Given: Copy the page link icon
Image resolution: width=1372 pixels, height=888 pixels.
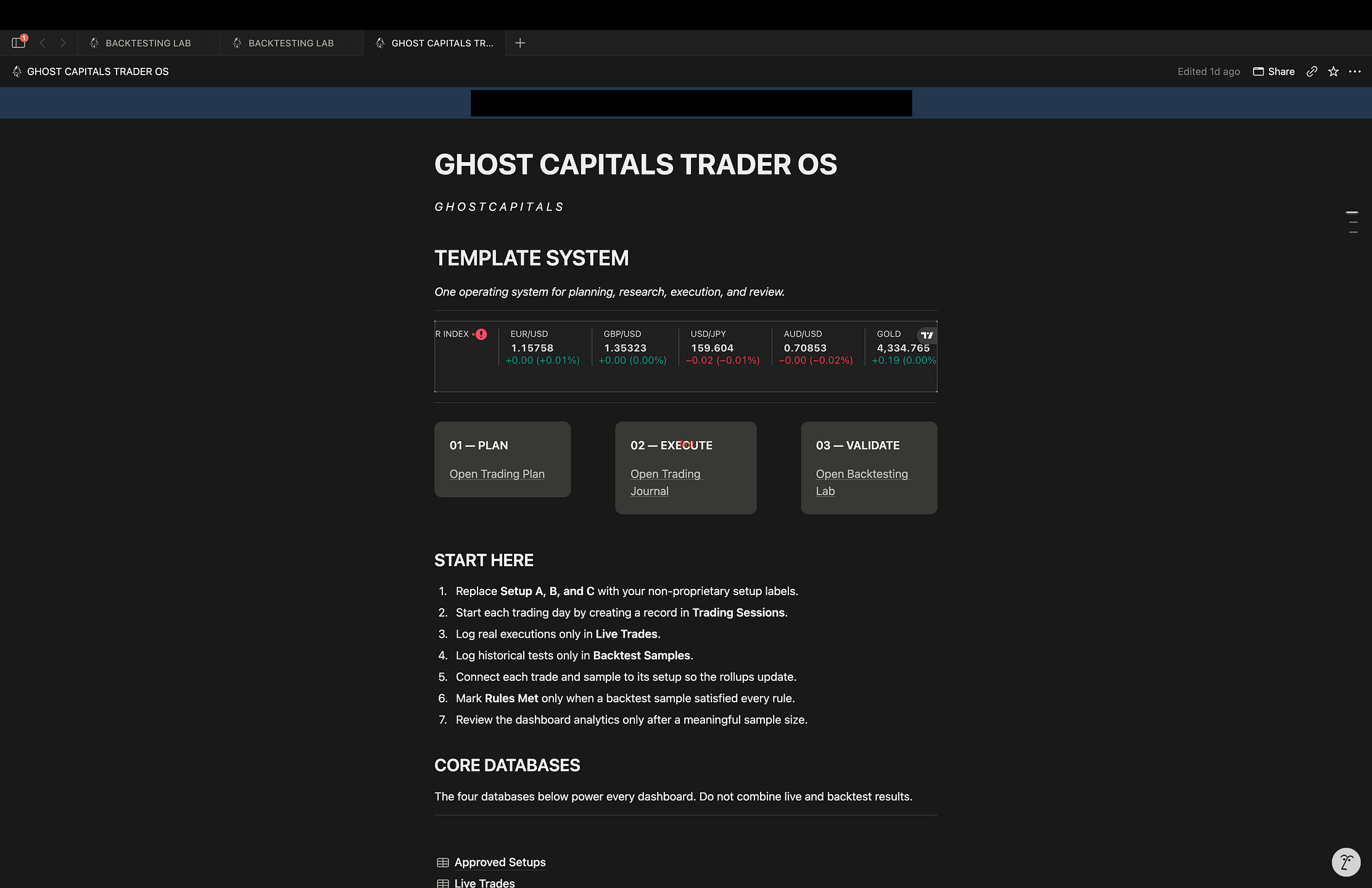Looking at the screenshot, I should 1312,72.
